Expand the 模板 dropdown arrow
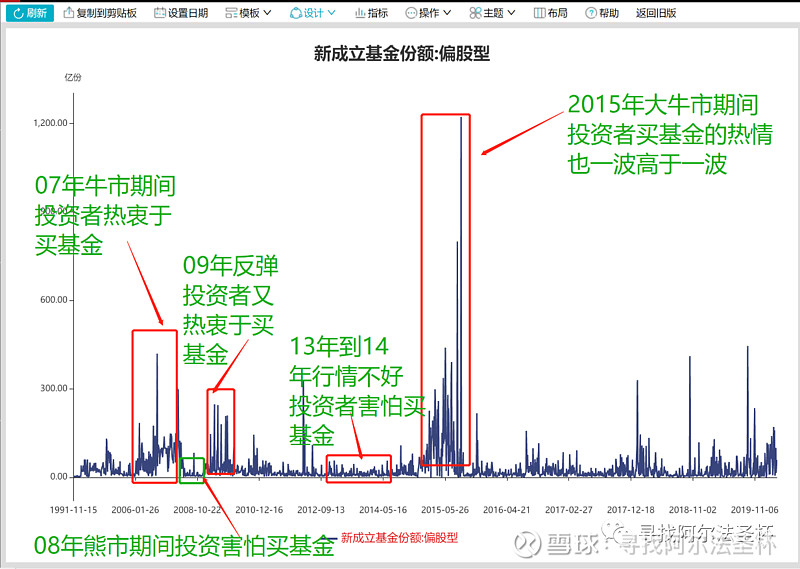800x569 pixels. (x=267, y=13)
